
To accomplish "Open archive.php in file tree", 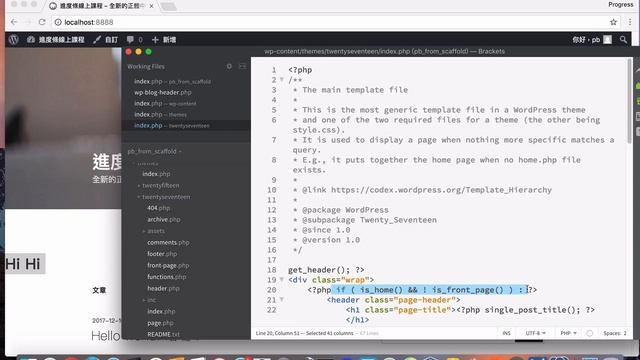I will coord(164,219).
